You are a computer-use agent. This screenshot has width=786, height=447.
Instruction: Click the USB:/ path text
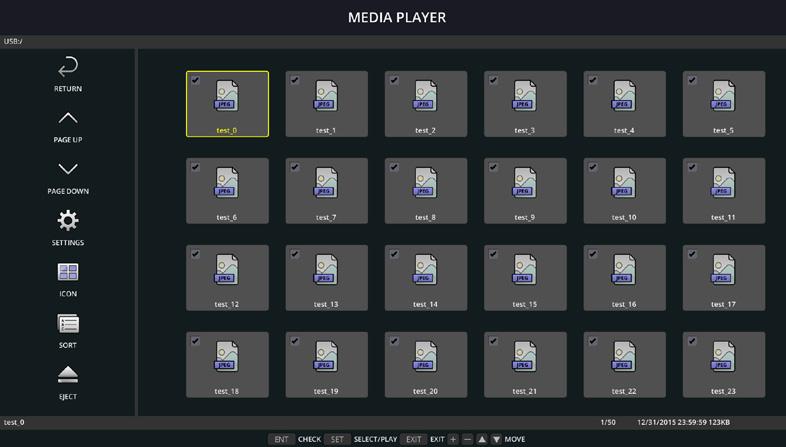13,41
